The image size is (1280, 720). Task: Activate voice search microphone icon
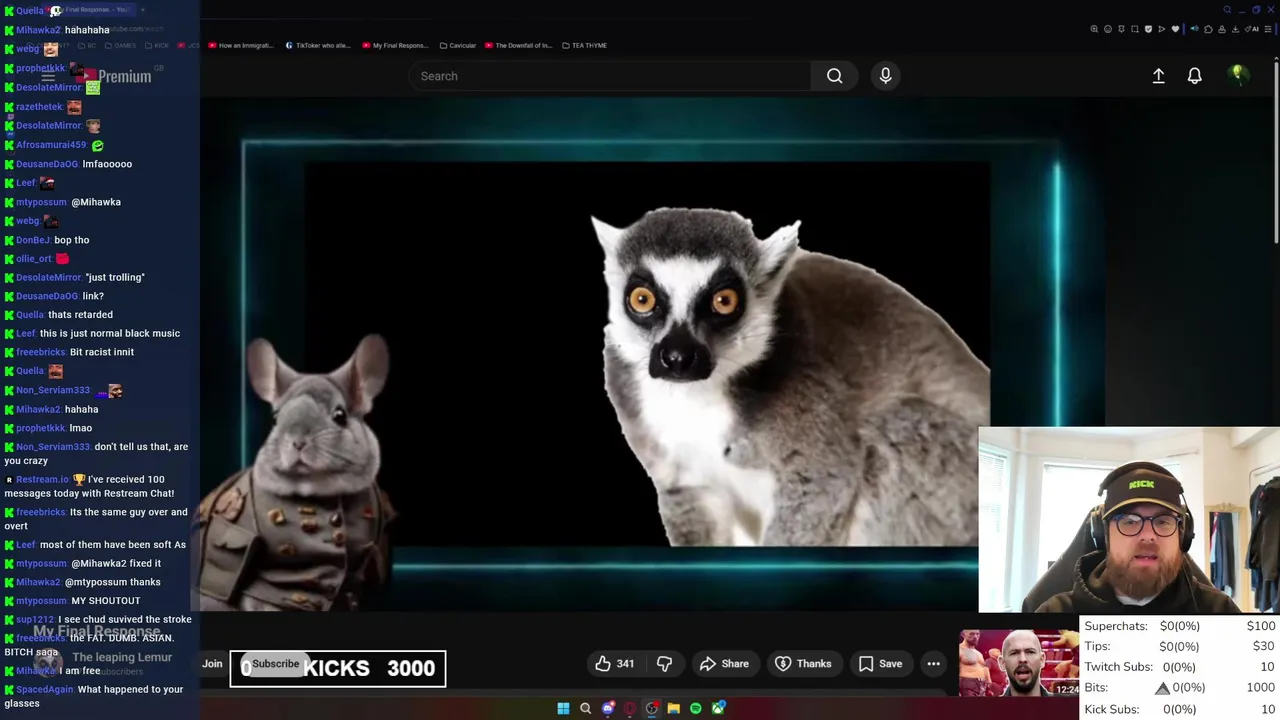click(885, 76)
